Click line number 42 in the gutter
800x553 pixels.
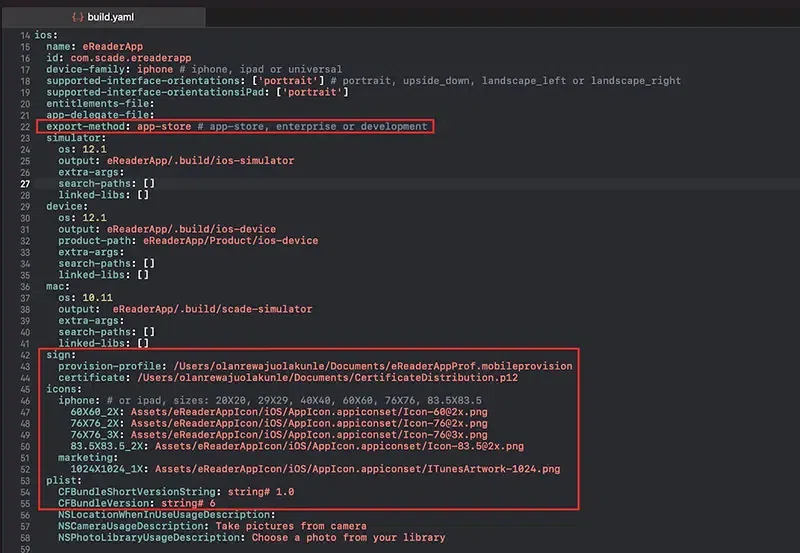pyautogui.click(x=25, y=355)
